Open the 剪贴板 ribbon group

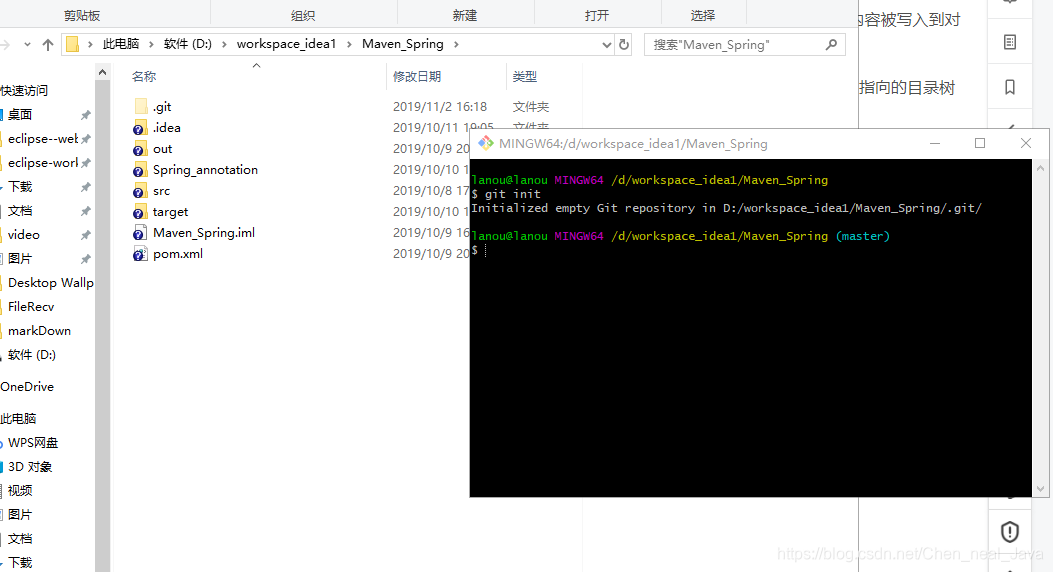click(x=82, y=15)
